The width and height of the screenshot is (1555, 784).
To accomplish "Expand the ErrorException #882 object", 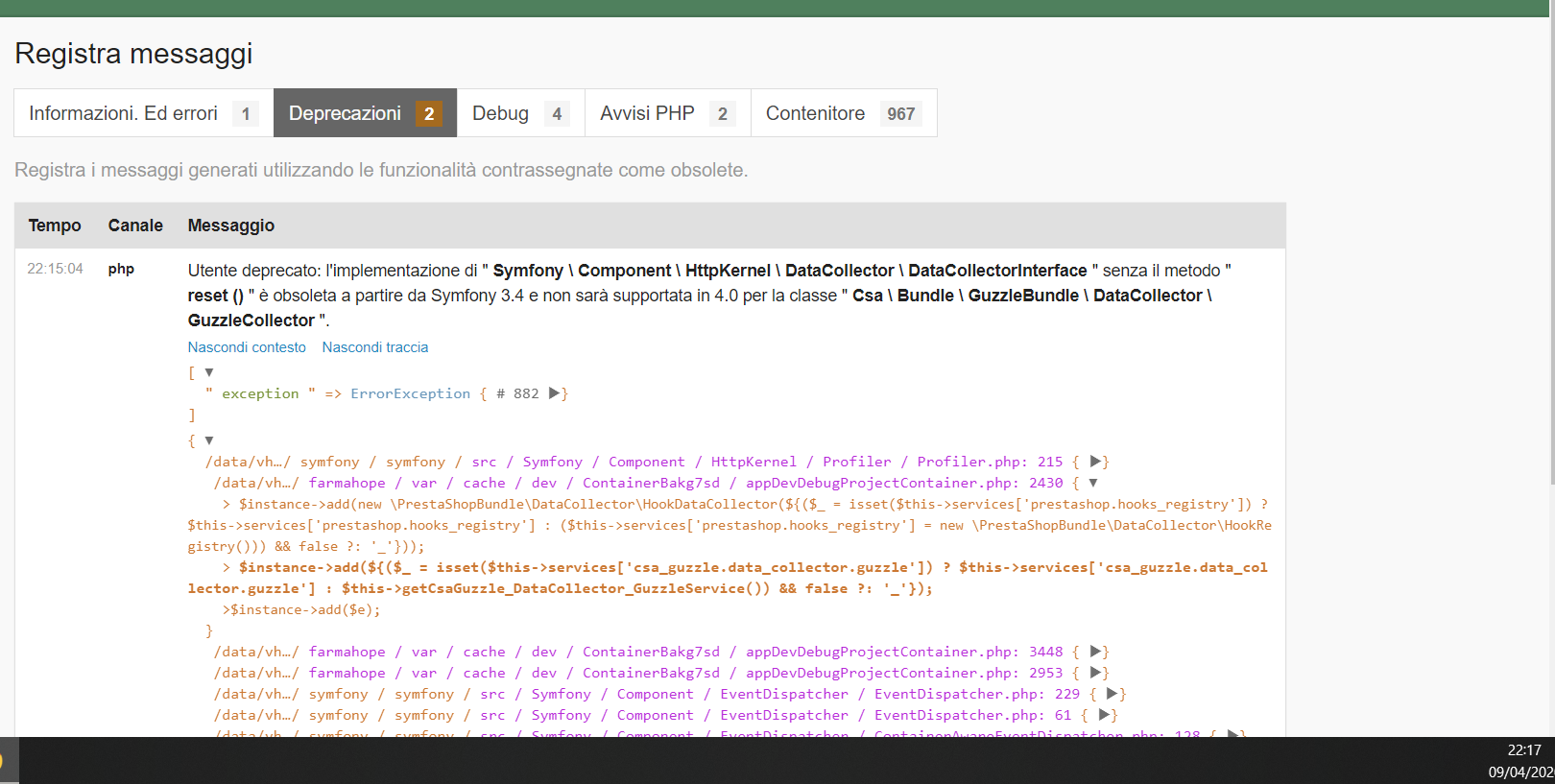I will pyautogui.click(x=555, y=393).
